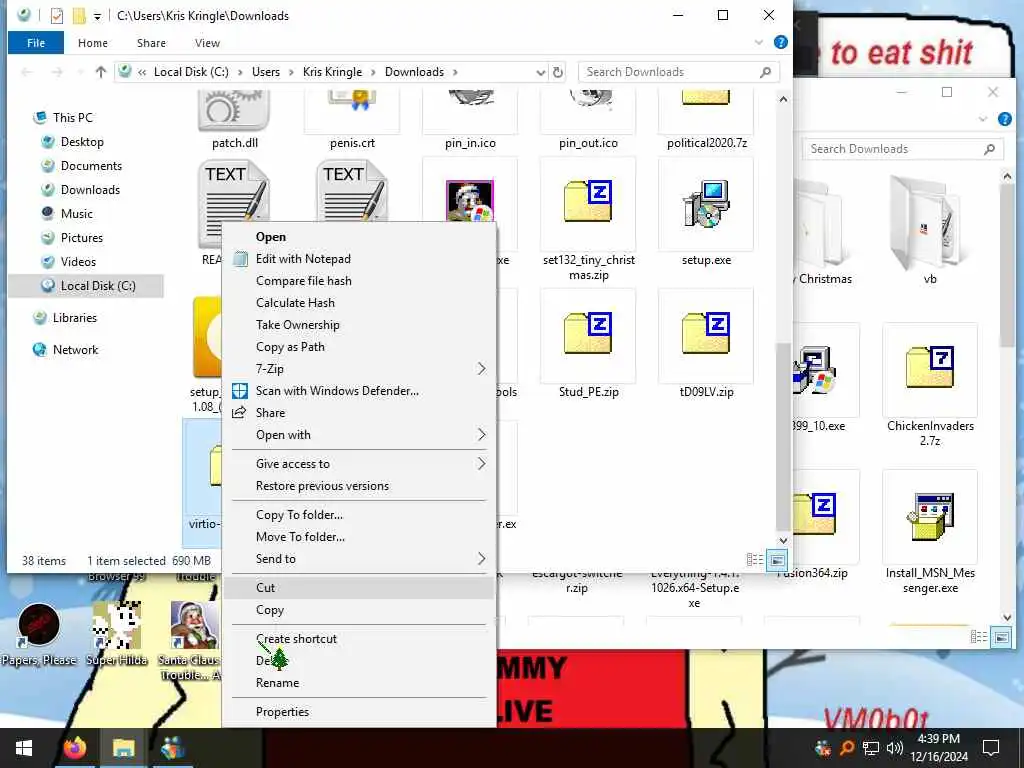Screen dimensions: 1024x768
Task: Choose Scan with Windows Defender
Action: [x=359, y=391]
